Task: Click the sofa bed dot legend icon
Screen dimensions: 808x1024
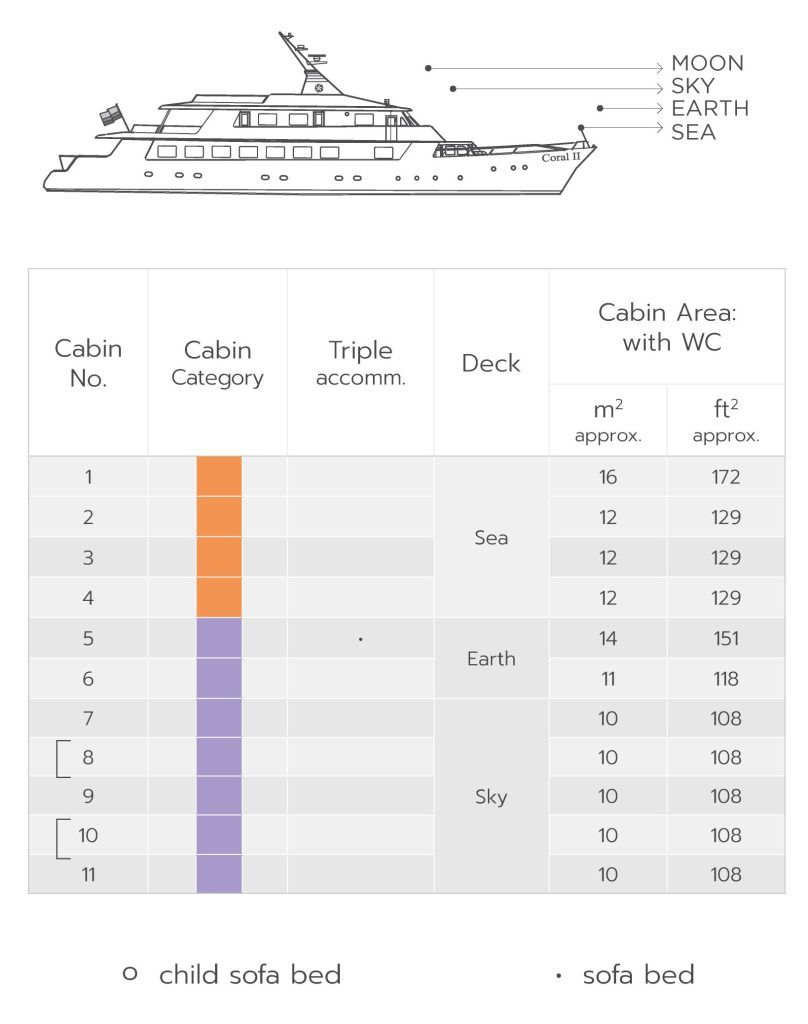Action: point(558,975)
